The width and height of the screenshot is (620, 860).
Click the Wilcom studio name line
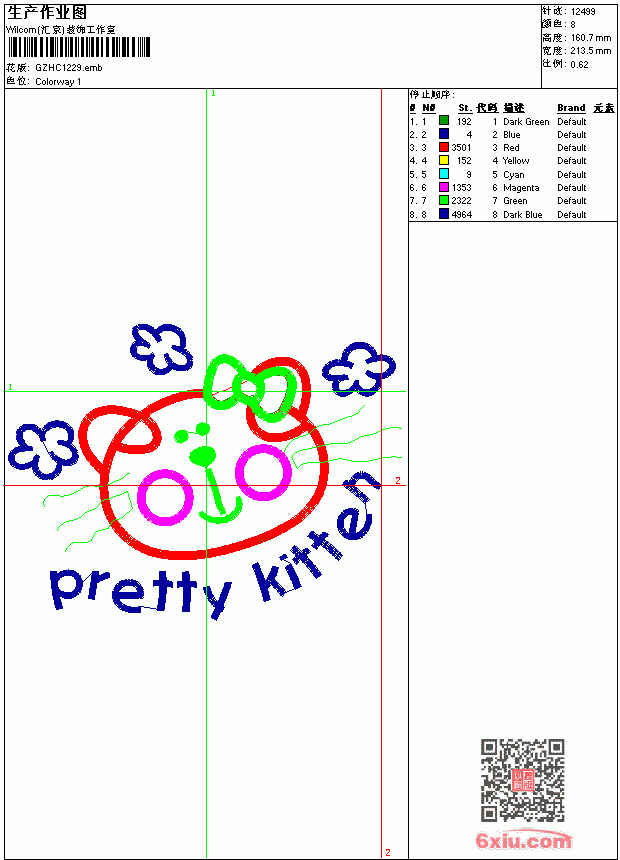click(x=60, y=30)
